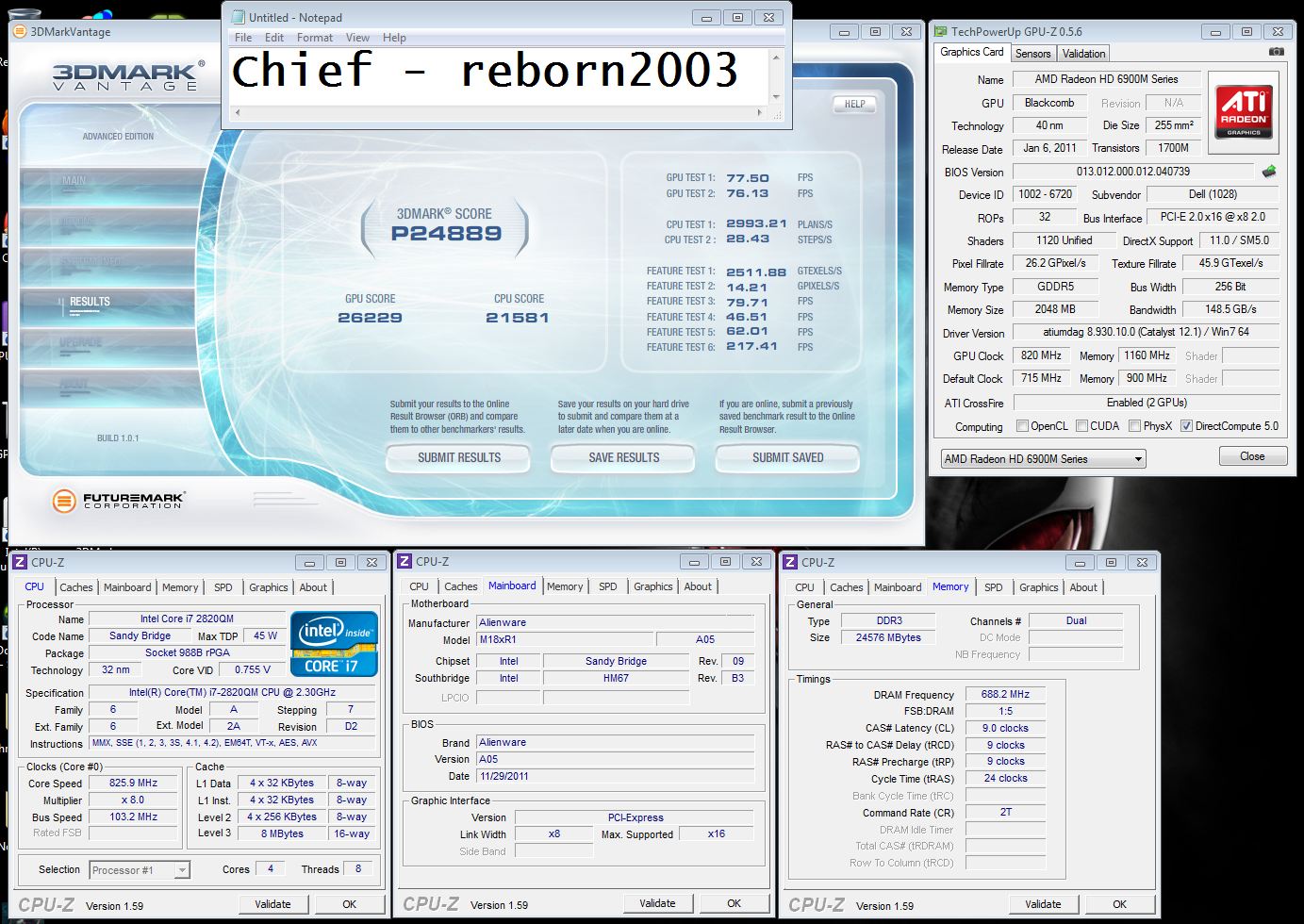Click the 3DMarkVantage title bar icon
Screen dimensions: 1304x924
[20, 31]
